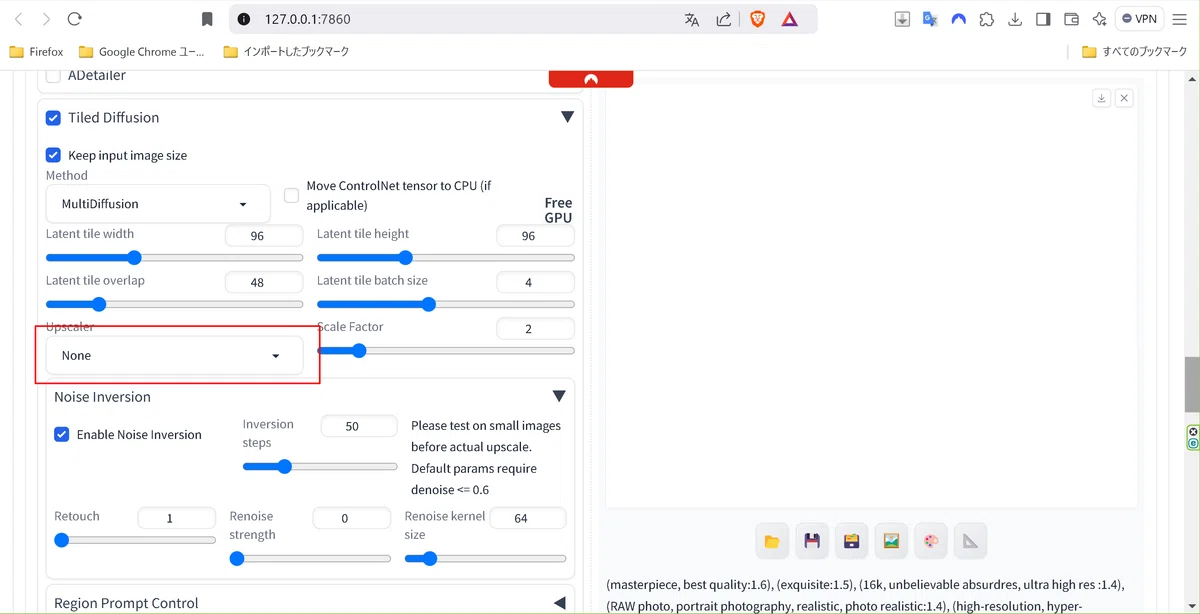Bookmark this page in the address bar
Screen dimensions: 1200x614
(x=207, y=19)
